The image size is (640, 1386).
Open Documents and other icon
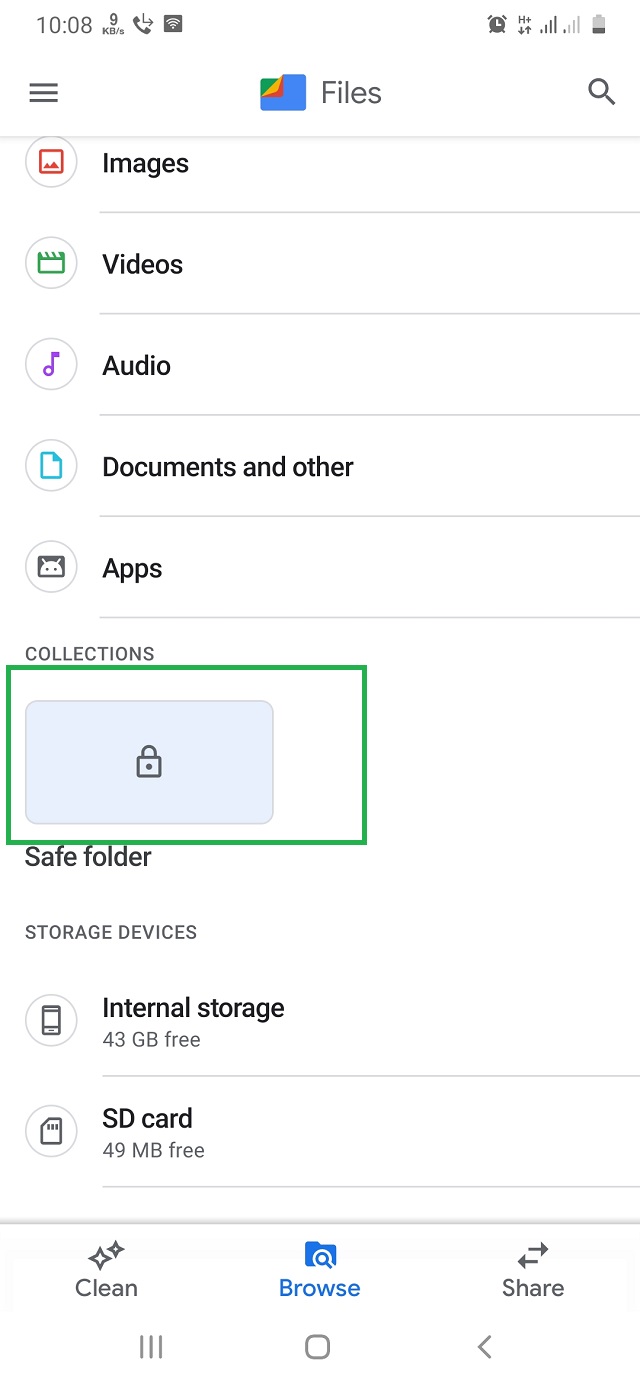coord(51,466)
